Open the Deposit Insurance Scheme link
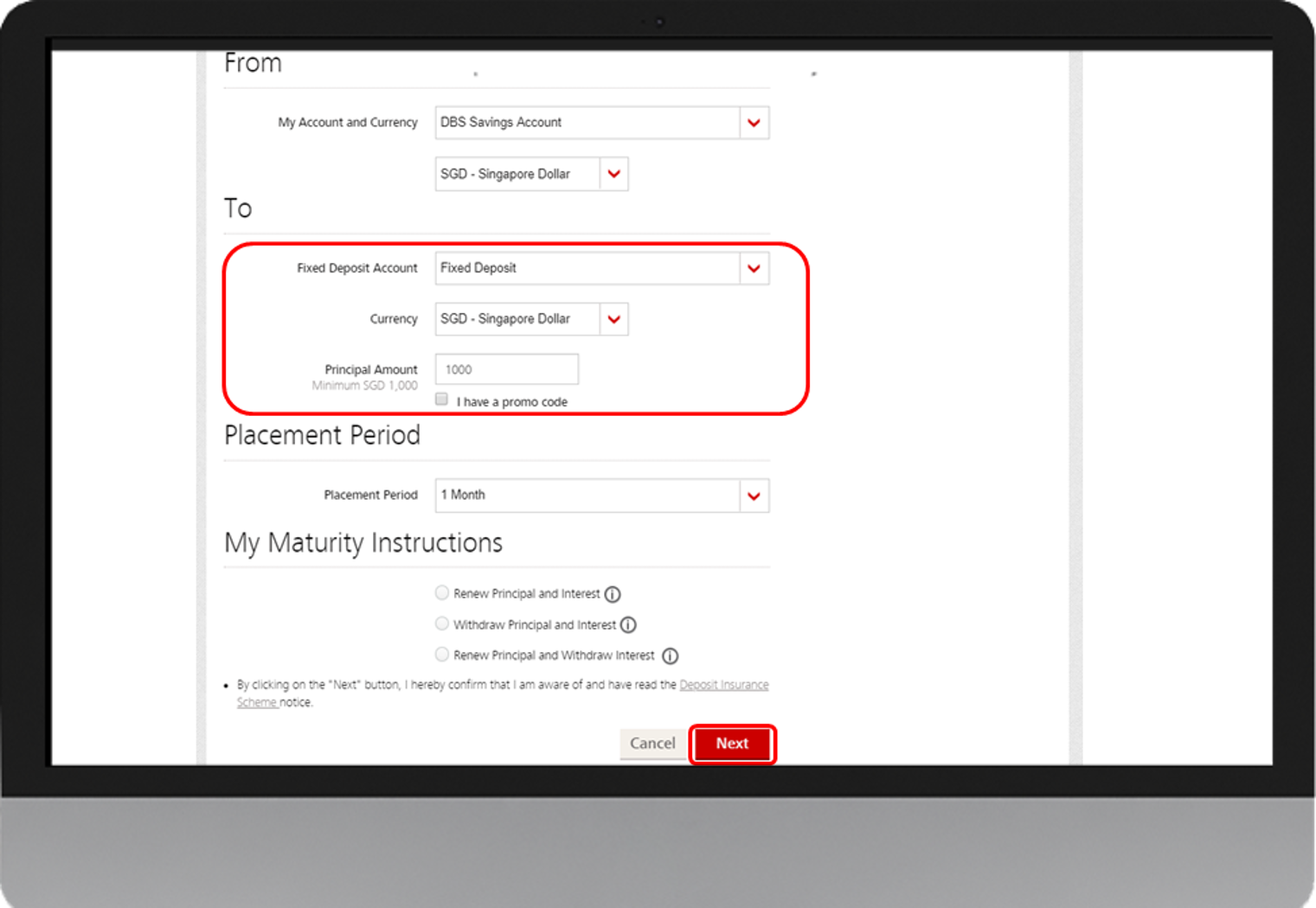The width and height of the screenshot is (1316, 908). [723, 685]
